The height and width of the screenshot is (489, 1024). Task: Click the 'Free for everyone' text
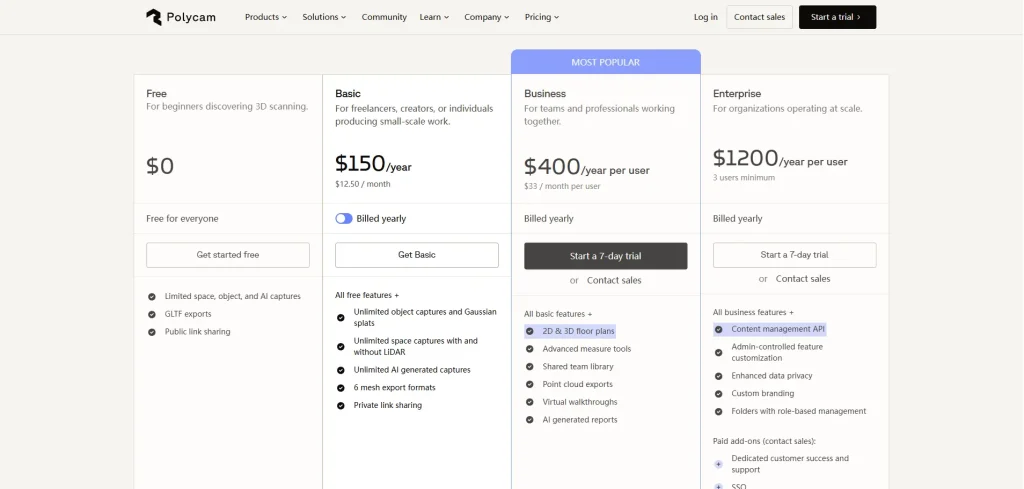click(182, 219)
